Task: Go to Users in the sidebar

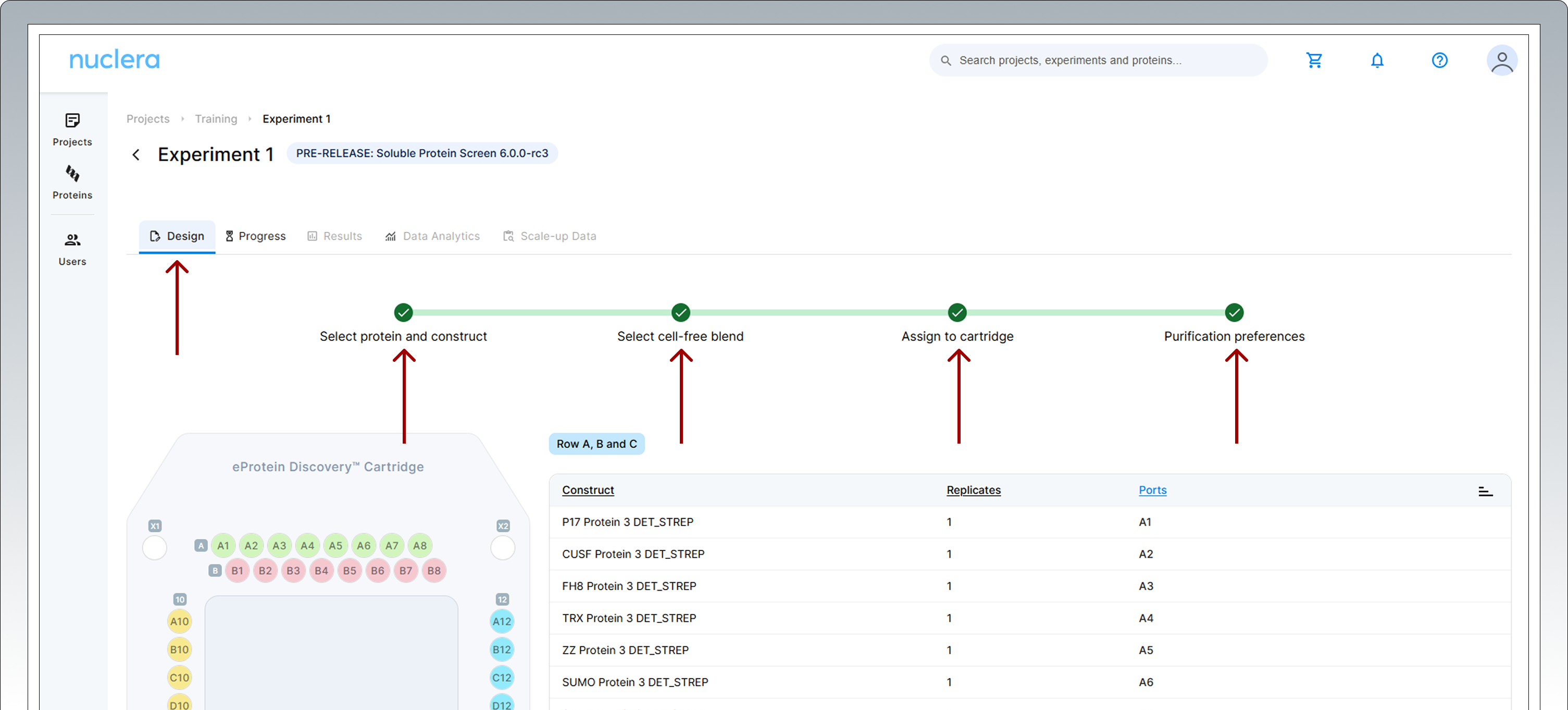Action: coord(72,250)
